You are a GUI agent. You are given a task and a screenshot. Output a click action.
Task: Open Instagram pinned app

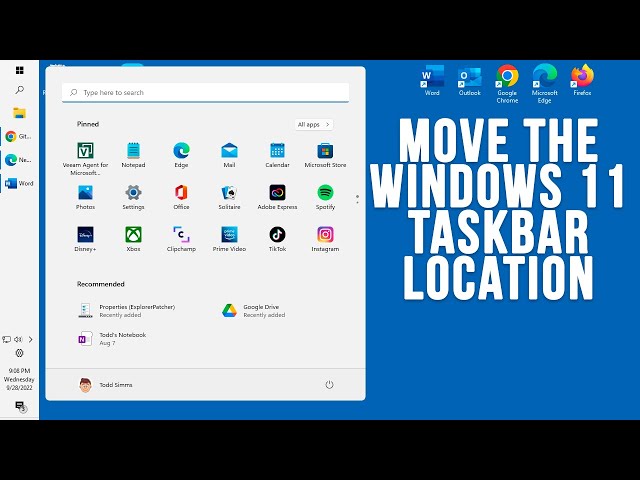tap(325, 240)
